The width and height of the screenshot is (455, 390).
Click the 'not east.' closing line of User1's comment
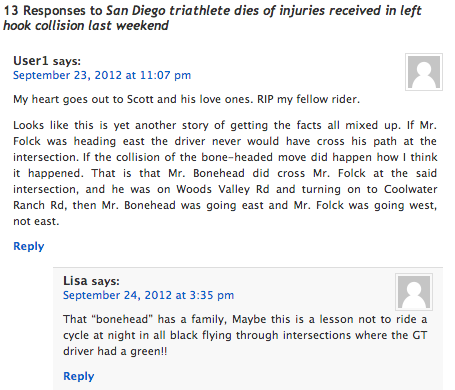click(x=36, y=221)
